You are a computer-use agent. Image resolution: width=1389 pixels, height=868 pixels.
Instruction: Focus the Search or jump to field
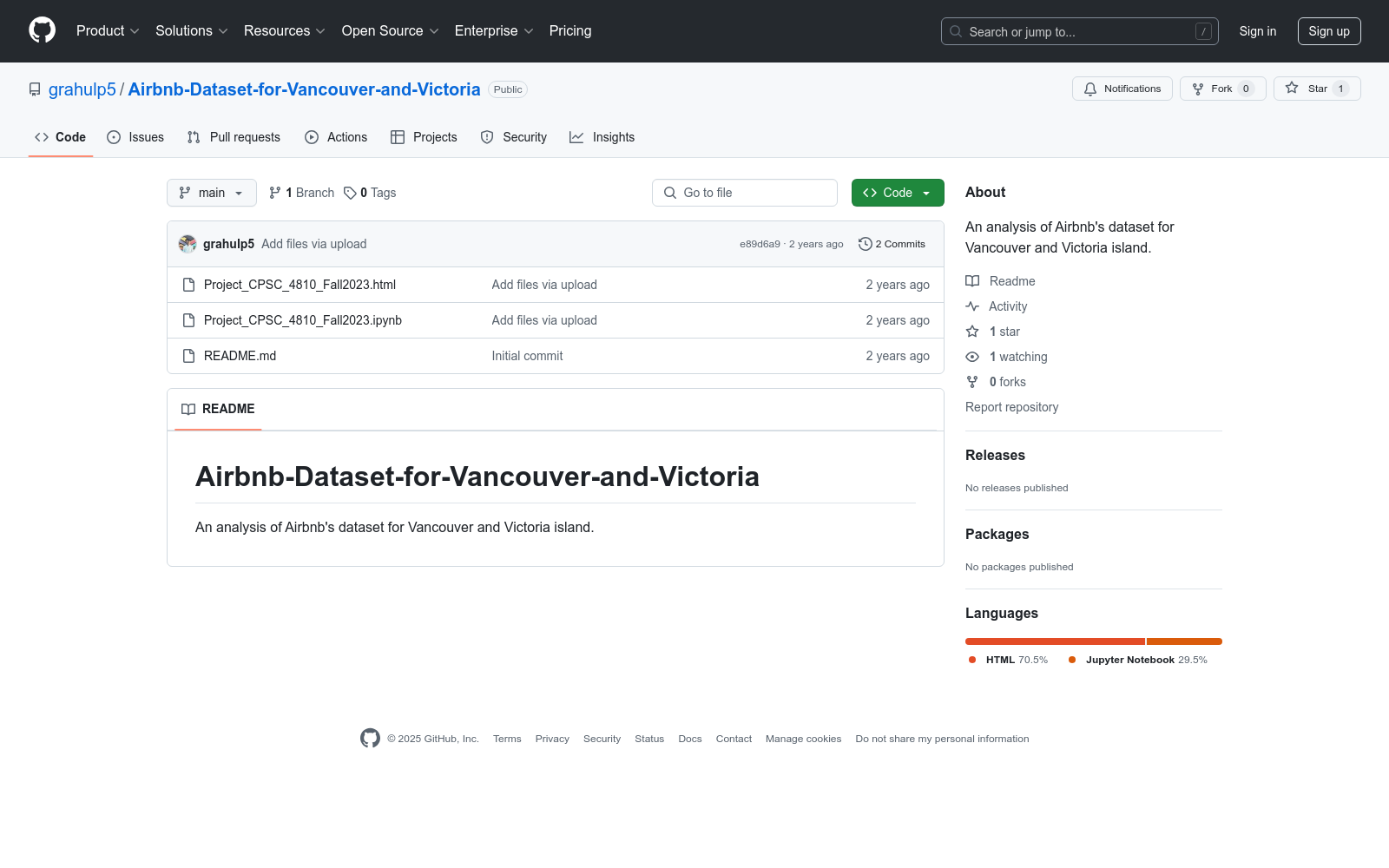point(1079,31)
